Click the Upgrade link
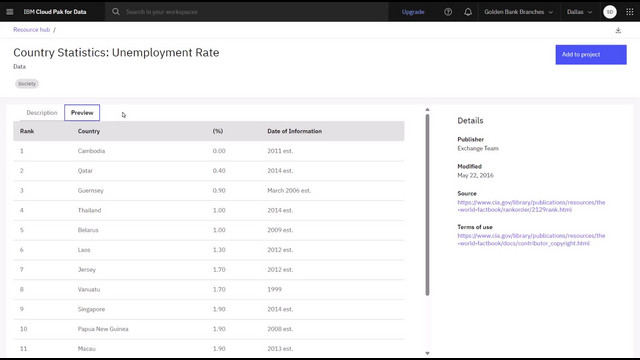Screen dimensions: 640x360 click(x=413, y=12)
